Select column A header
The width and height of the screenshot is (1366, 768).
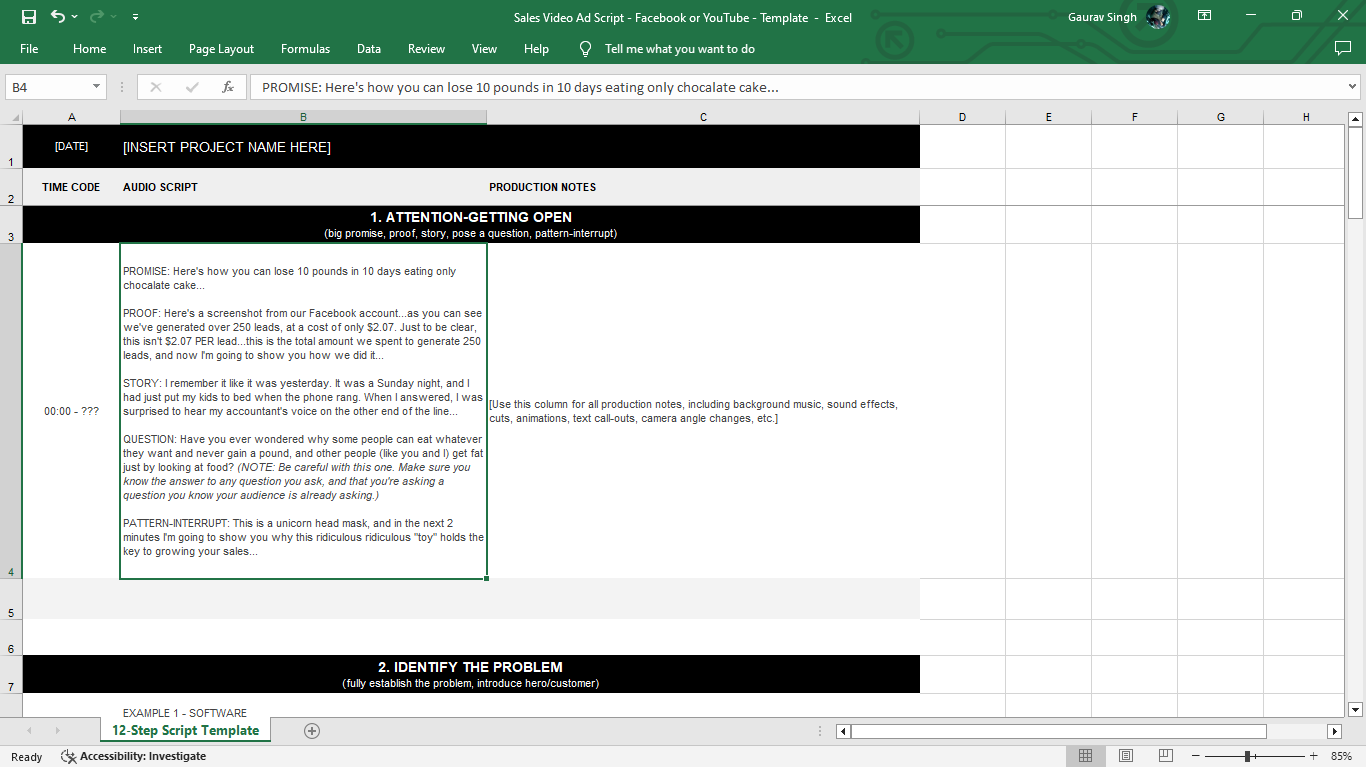[71, 117]
